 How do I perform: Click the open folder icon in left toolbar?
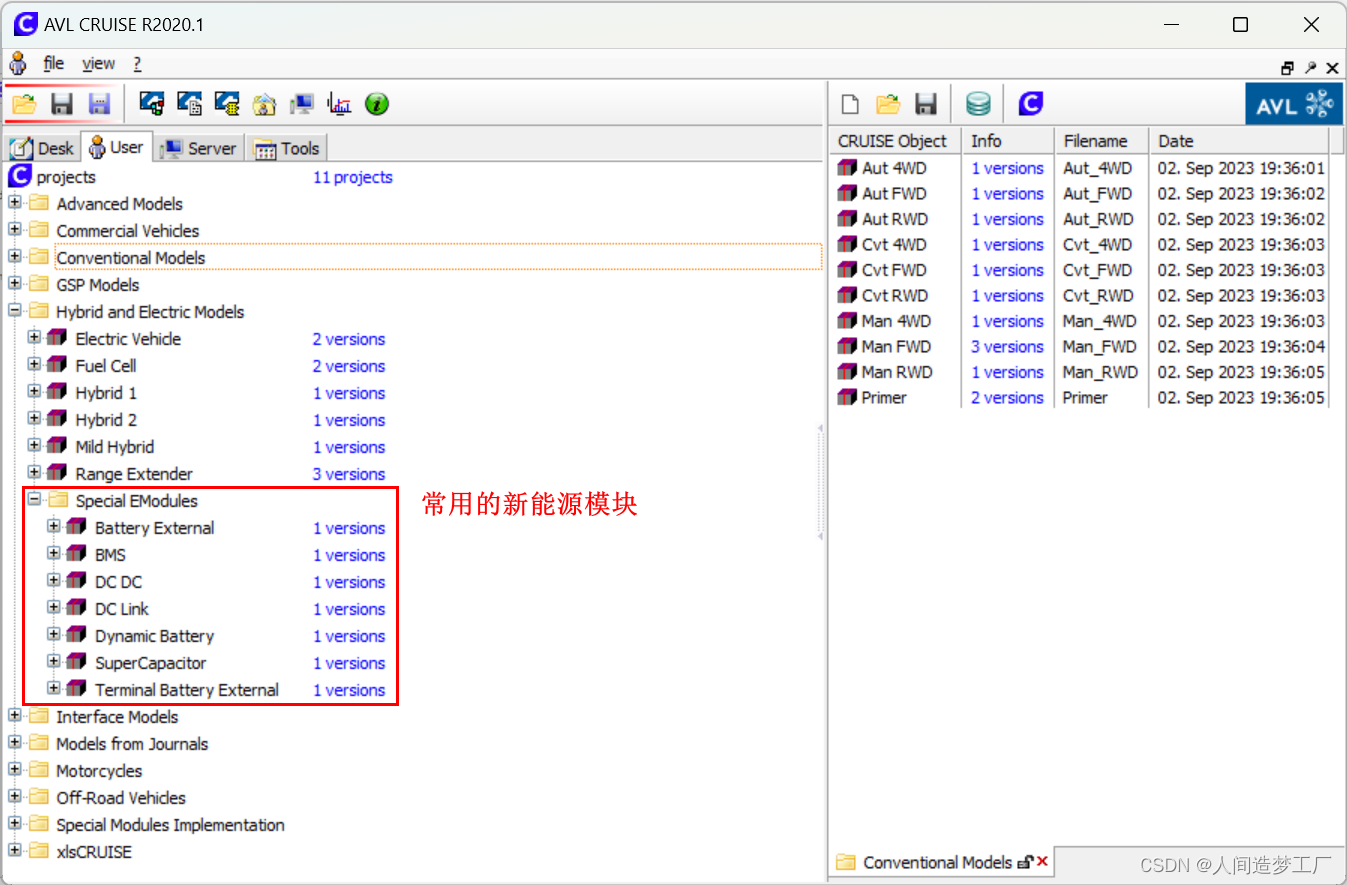(24, 103)
